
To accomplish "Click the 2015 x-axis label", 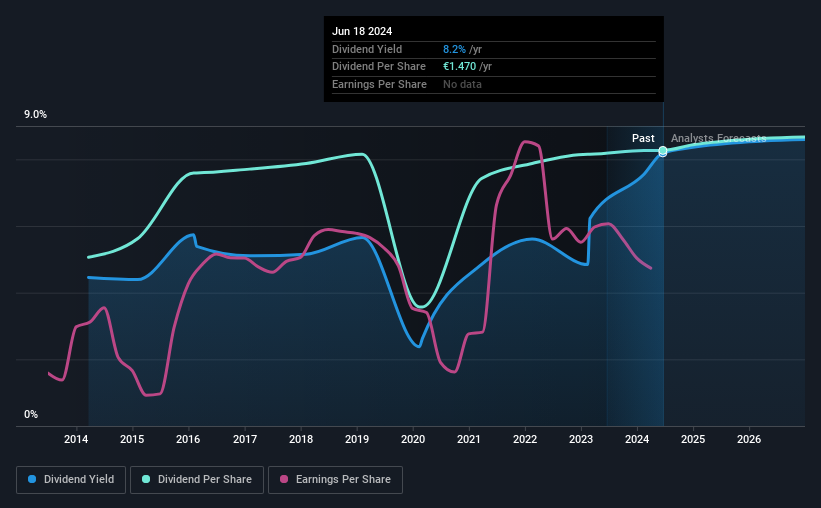I will (x=132, y=439).
